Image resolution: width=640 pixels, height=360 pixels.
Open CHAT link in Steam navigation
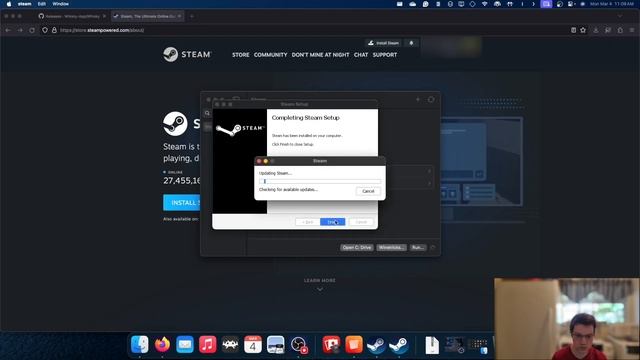(361, 55)
